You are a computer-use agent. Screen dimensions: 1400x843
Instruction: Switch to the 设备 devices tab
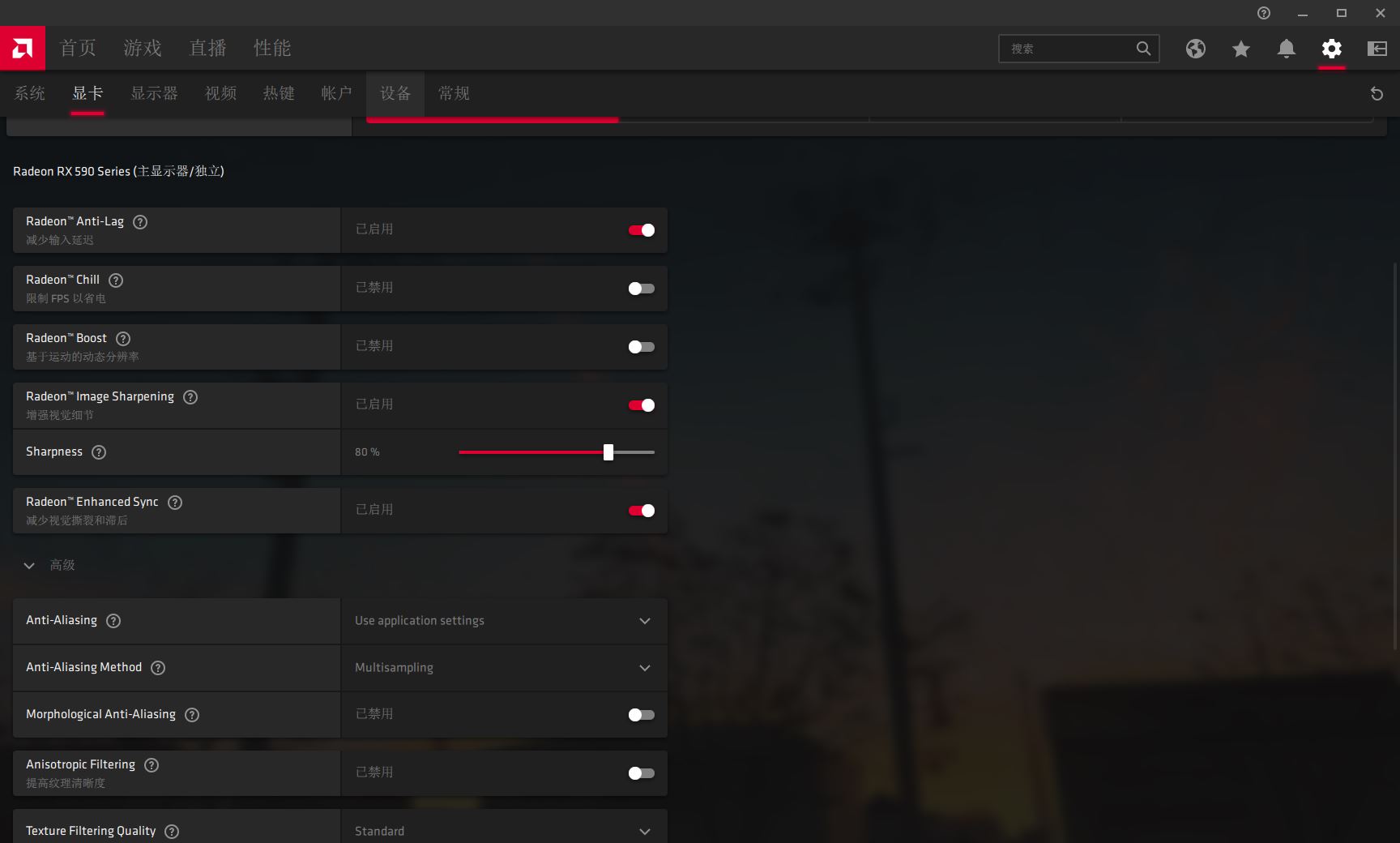[x=395, y=93]
